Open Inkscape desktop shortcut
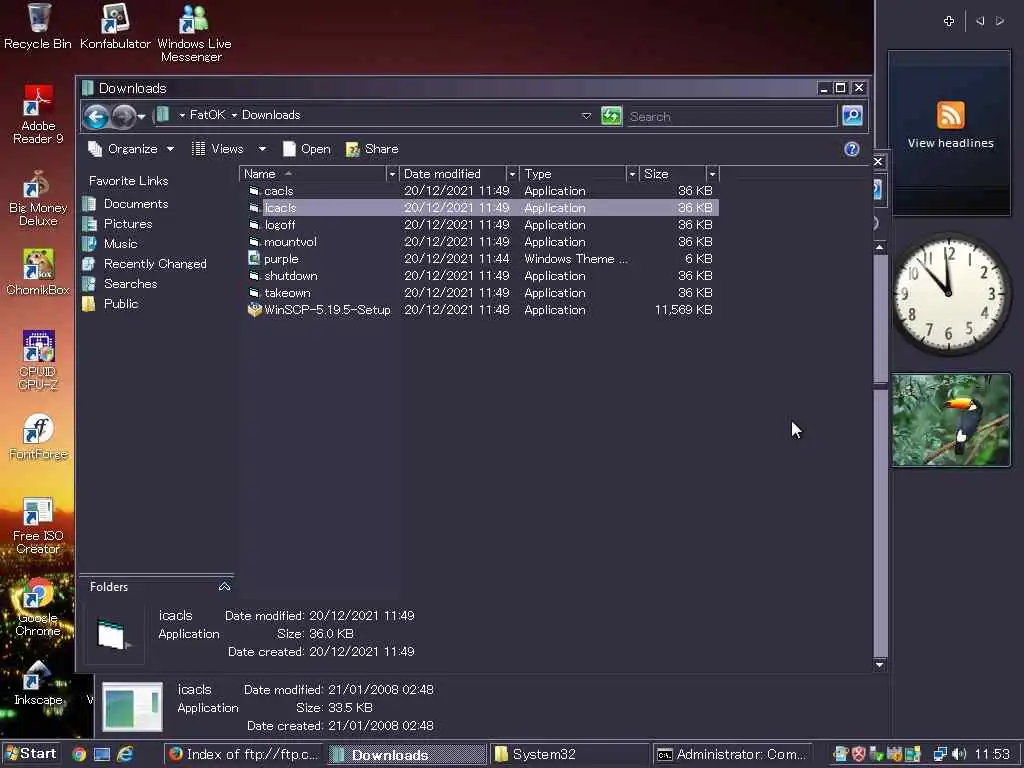The image size is (1024, 768). pyautogui.click(x=38, y=682)
